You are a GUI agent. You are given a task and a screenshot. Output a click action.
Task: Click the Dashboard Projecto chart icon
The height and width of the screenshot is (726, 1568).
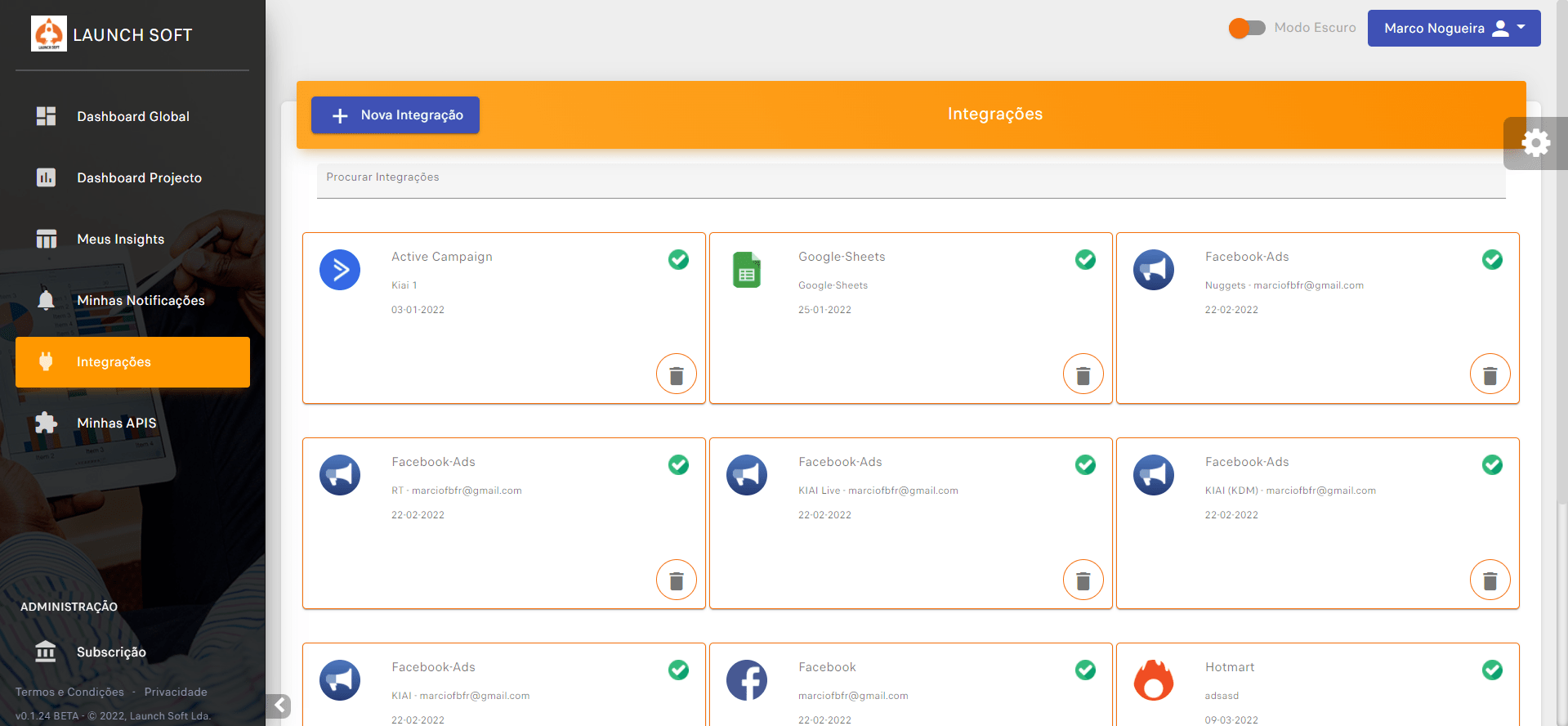point(46,177)
